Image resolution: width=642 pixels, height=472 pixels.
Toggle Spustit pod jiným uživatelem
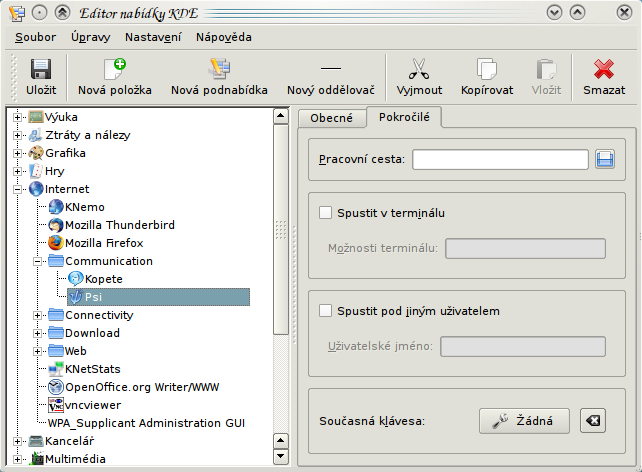[x=325, y=311]
